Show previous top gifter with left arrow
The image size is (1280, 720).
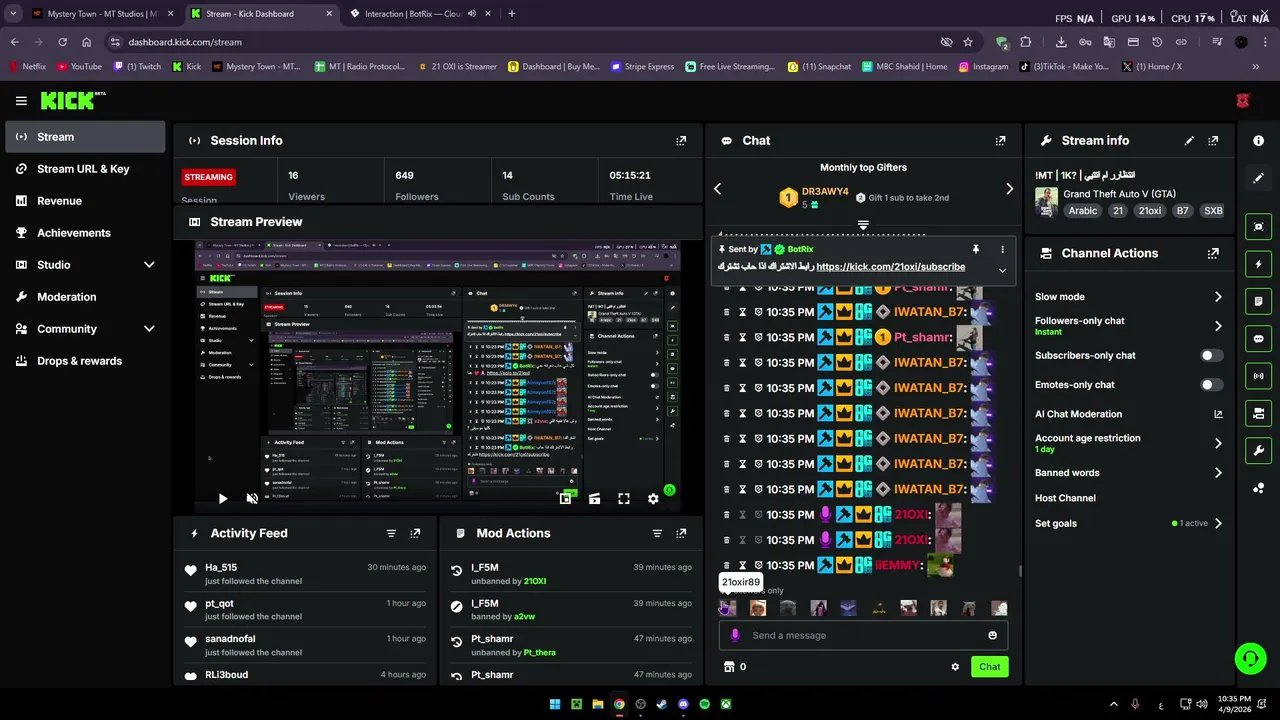(x=717, y=189)
